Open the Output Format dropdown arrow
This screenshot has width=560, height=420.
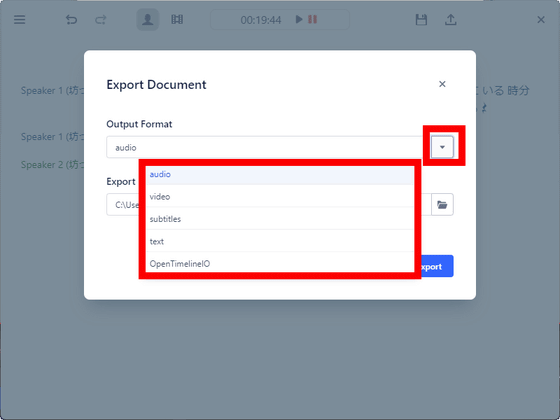pyautogui.click(x=442, y=147)
